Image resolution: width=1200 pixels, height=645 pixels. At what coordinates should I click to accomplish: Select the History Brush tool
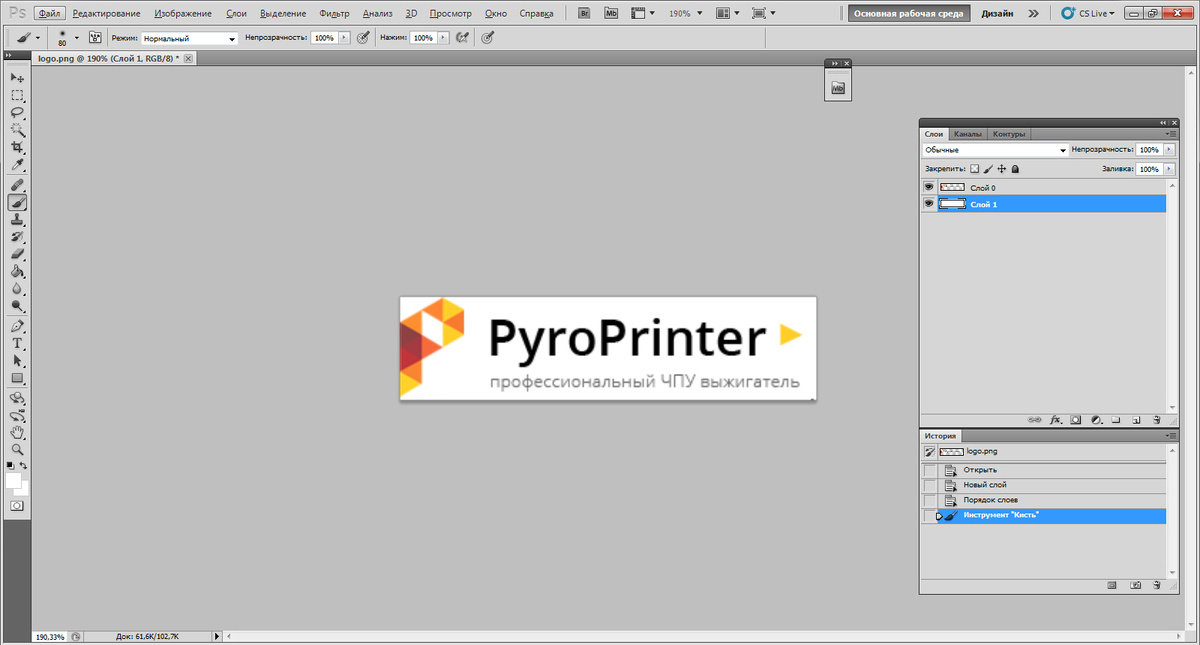click(17, 237)
